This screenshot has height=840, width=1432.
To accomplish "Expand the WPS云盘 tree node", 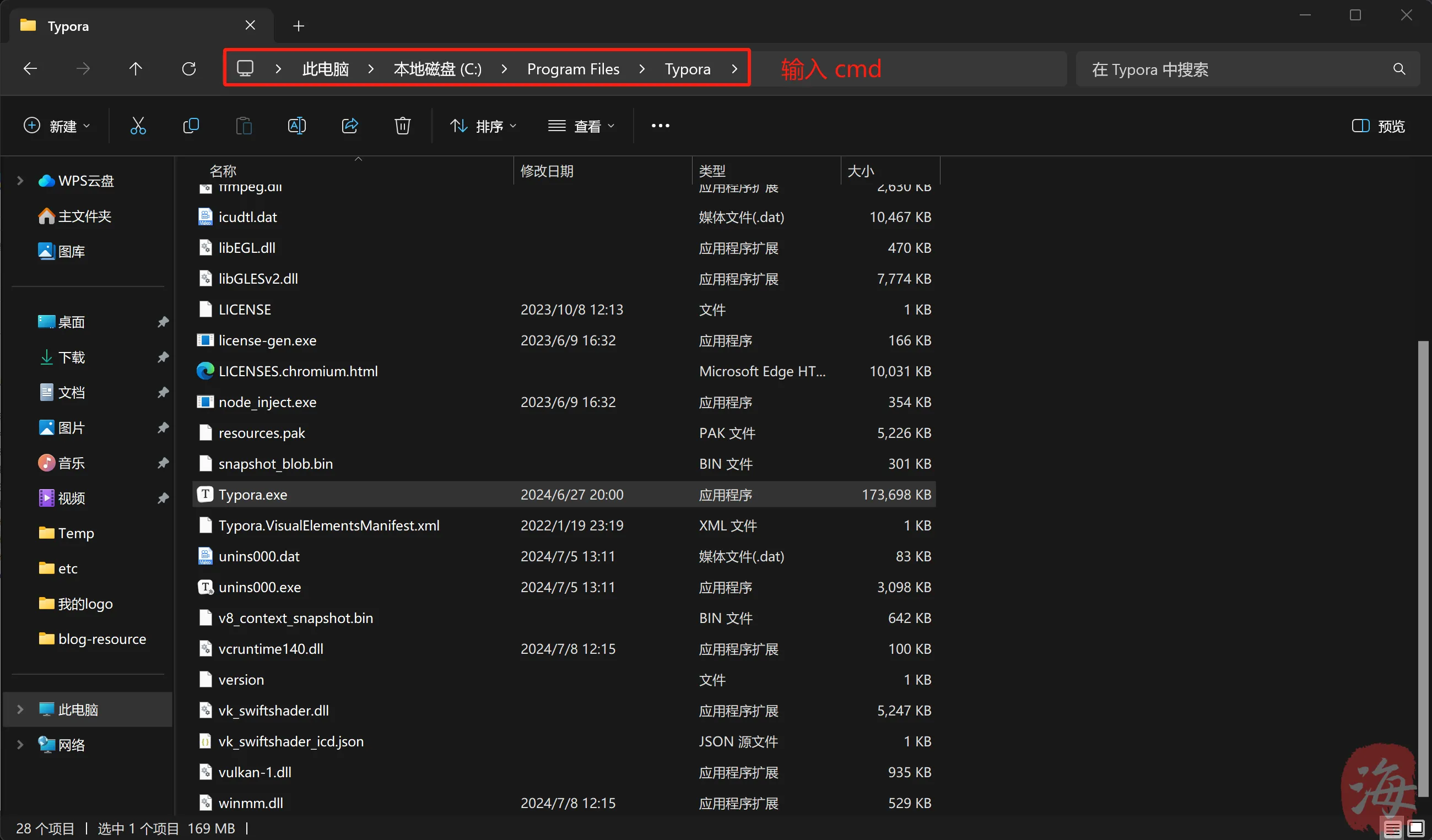I will (x=20, y=181).
